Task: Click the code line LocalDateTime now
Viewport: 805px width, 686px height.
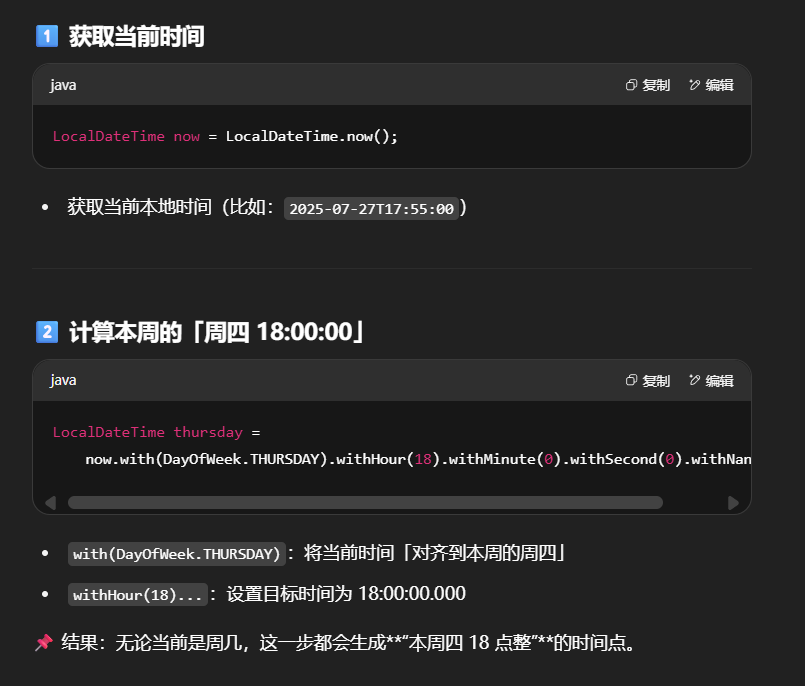Action: [x=225, y=136]
